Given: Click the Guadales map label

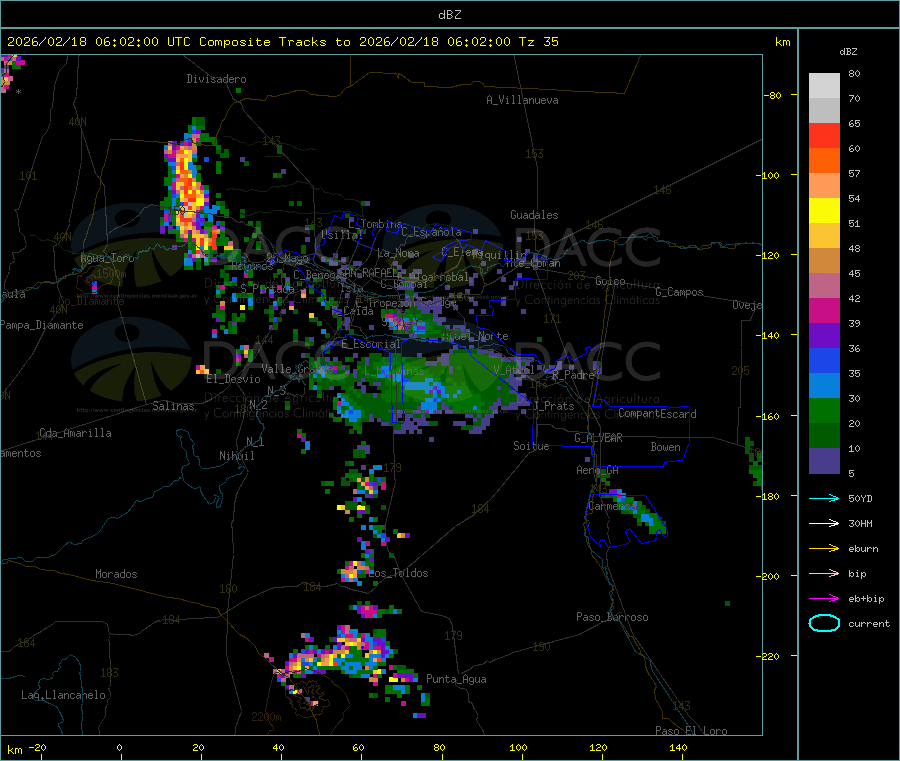Looking at the screenshot, I should (534, 215).
